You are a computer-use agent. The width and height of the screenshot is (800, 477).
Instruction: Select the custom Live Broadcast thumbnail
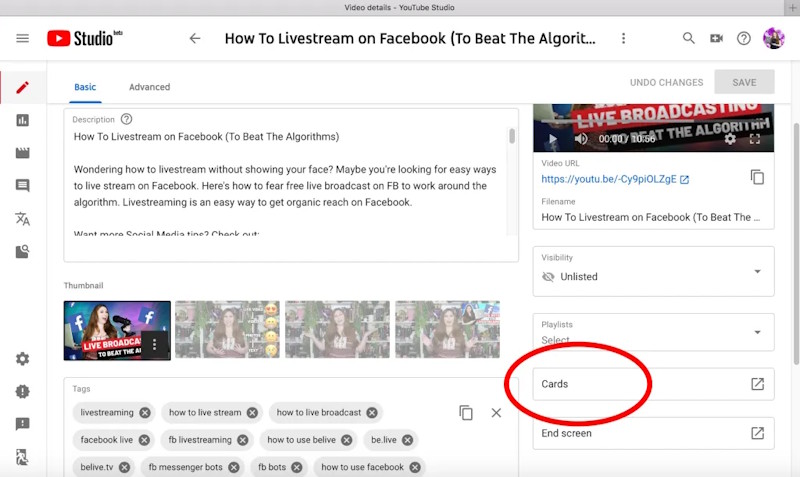click(117, 331)
